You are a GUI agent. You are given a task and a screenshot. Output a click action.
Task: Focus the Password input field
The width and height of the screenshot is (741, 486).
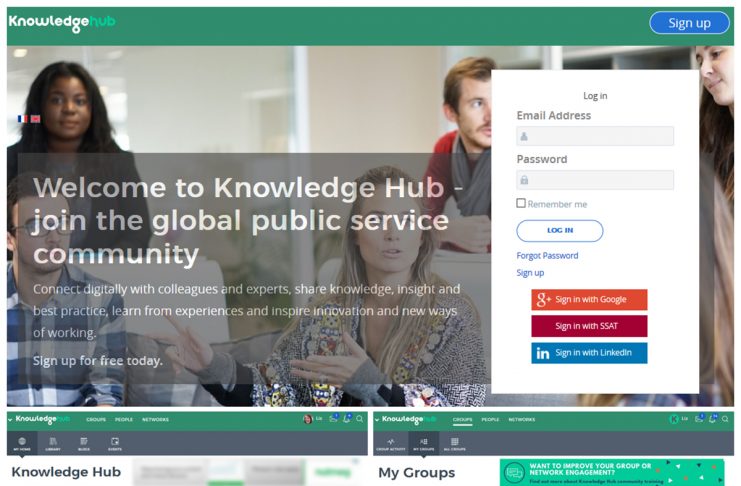click(x=595, y=180)
